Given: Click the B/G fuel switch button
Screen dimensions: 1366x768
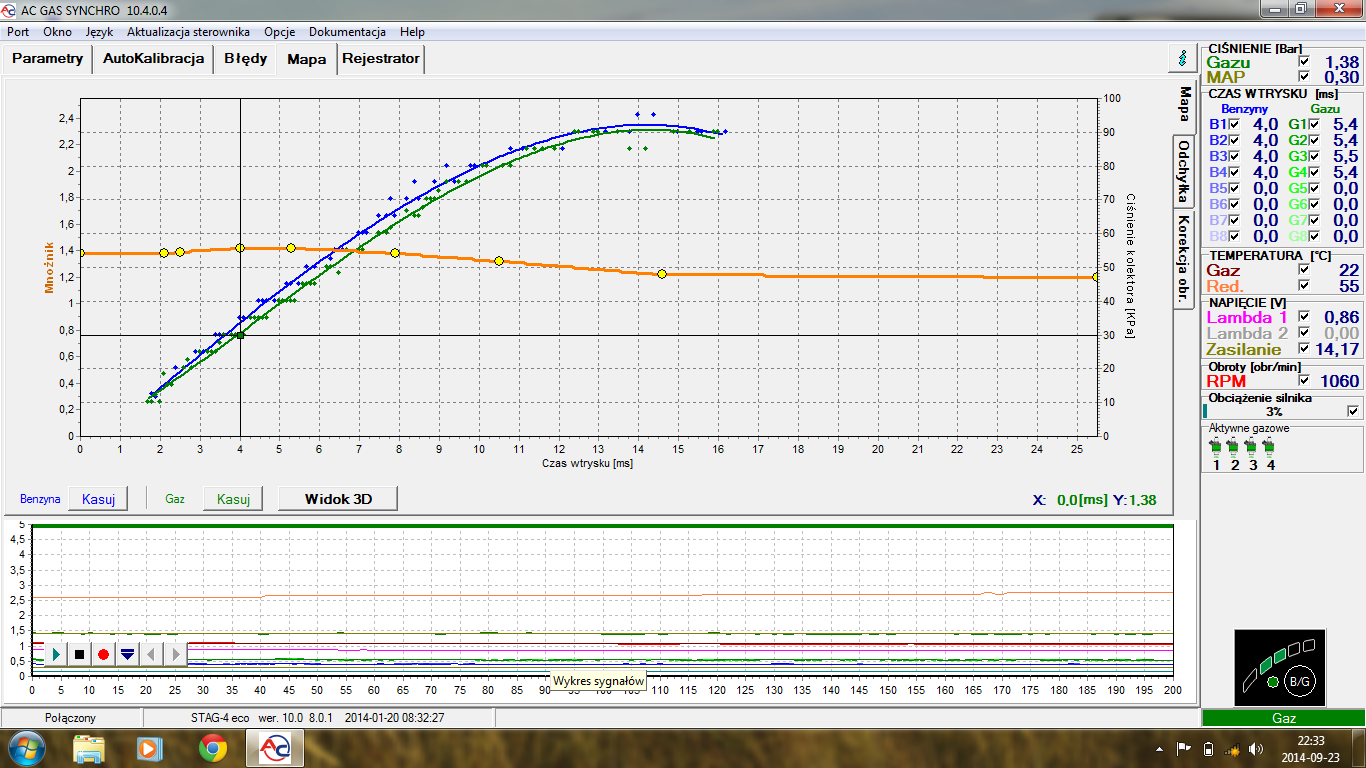Looking at the screenshot, I should tap(1299, 681).
